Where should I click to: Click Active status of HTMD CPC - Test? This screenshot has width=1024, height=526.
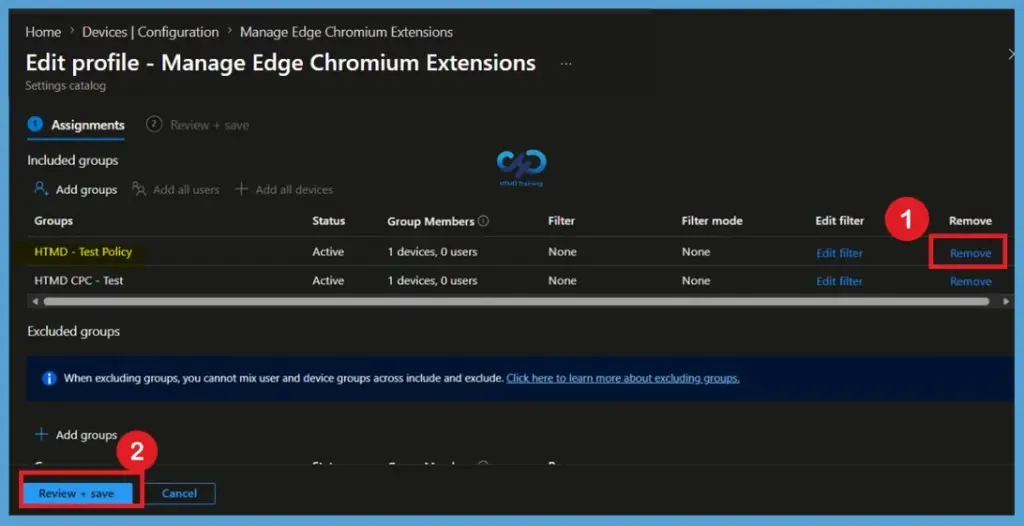pyautogui.click(x=328, y=280)
